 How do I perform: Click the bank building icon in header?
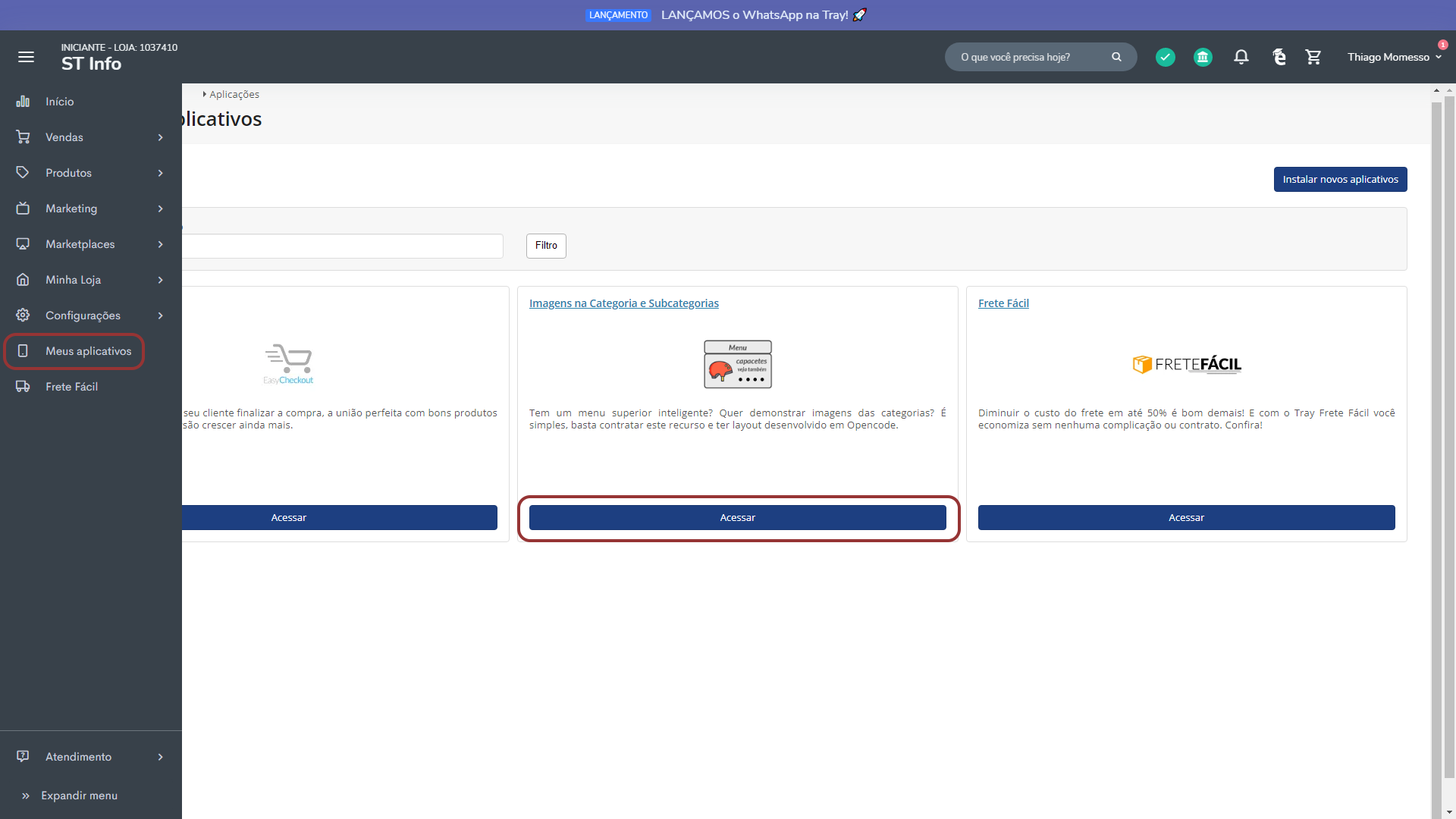[x=1203, y=57]
